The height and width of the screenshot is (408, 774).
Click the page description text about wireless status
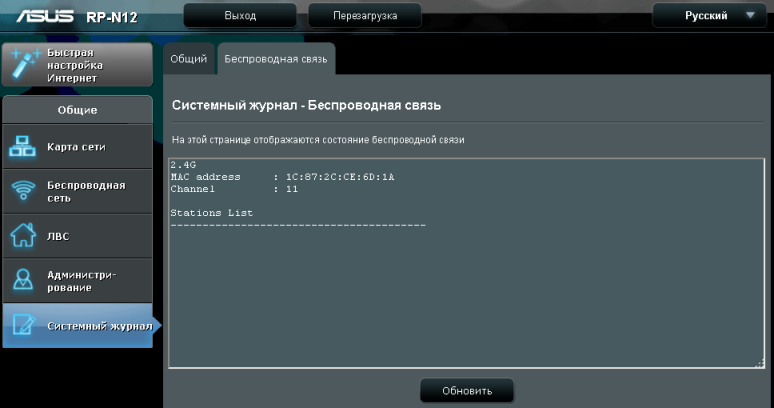[318, 140]
